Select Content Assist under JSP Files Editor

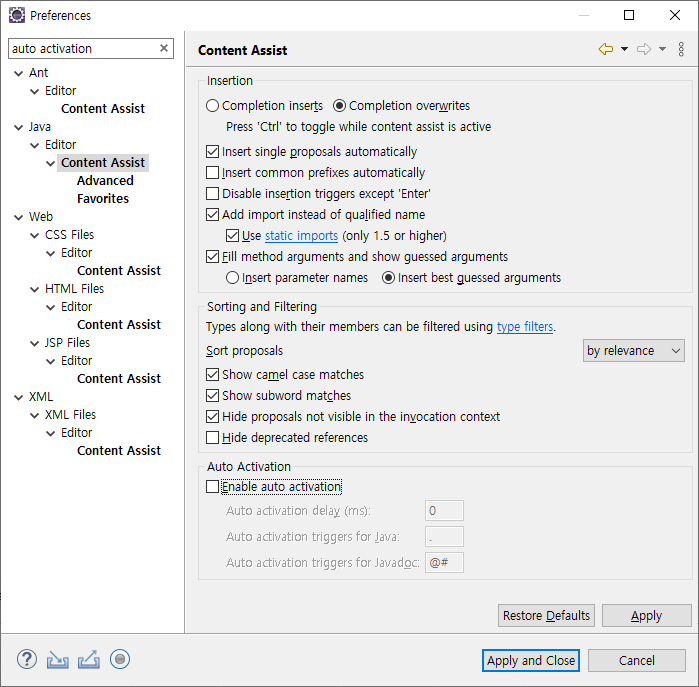coord(119,378)
